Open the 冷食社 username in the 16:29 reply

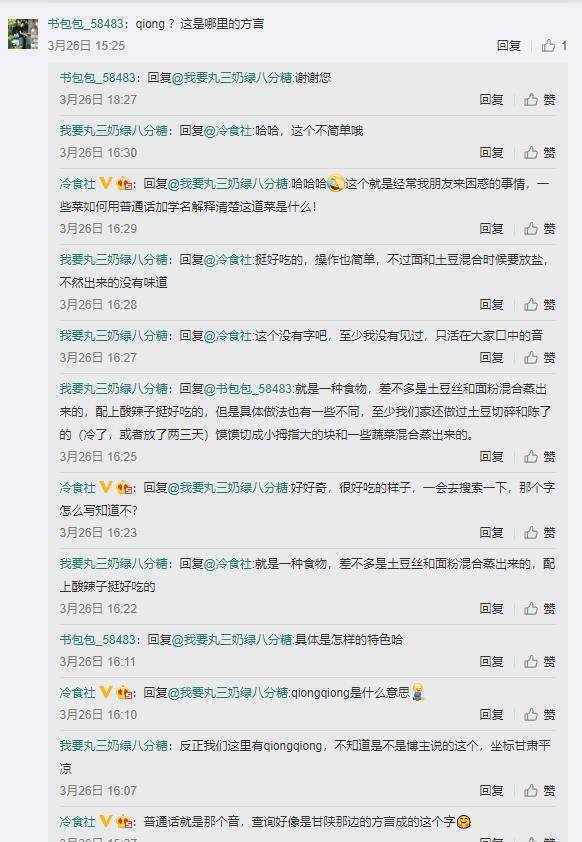tap(77, 184)
